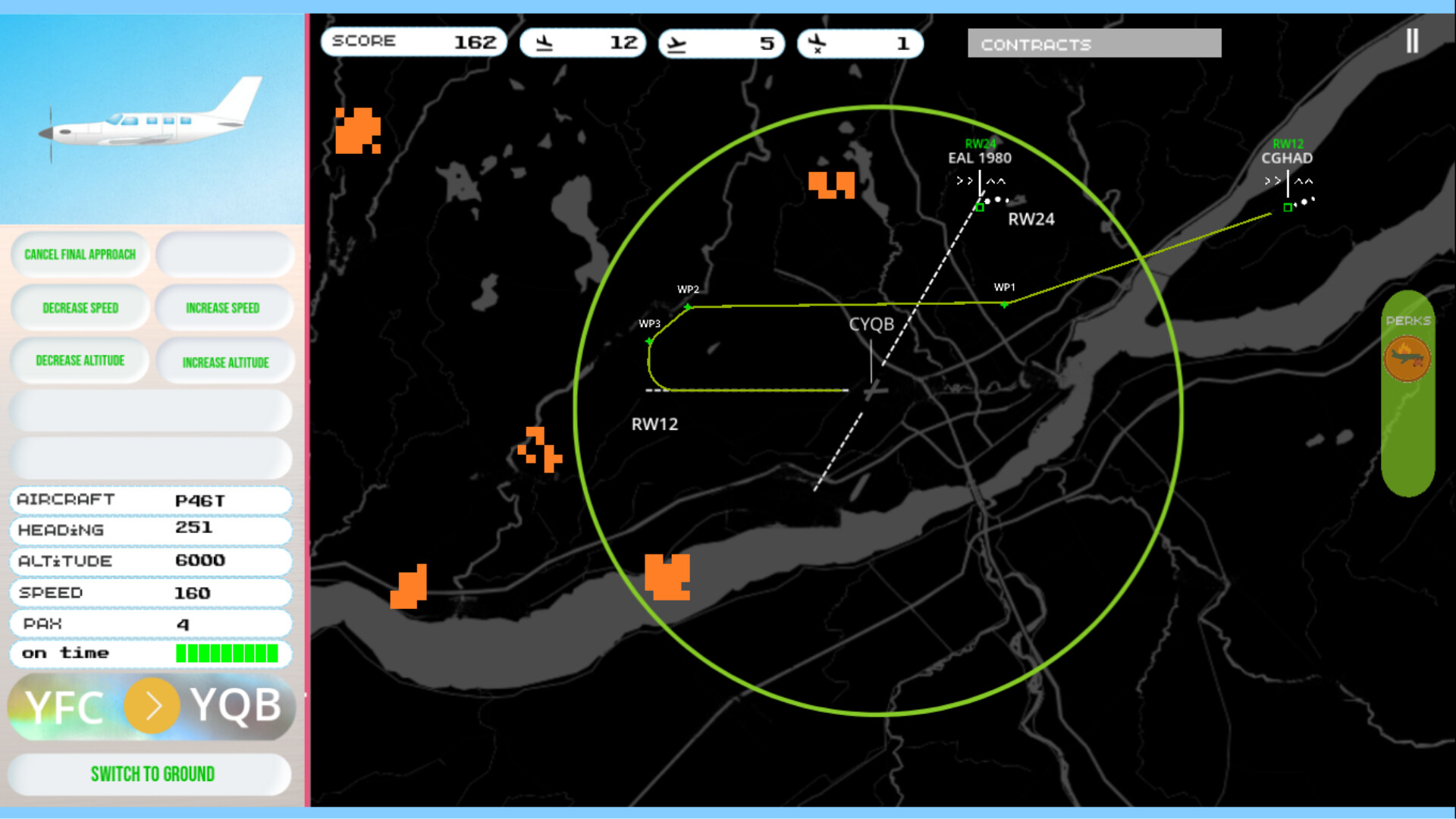Viewport: 1456px width, 819px height.
Task: Click the landing aircraft counter icon
Action: point(544,42)
